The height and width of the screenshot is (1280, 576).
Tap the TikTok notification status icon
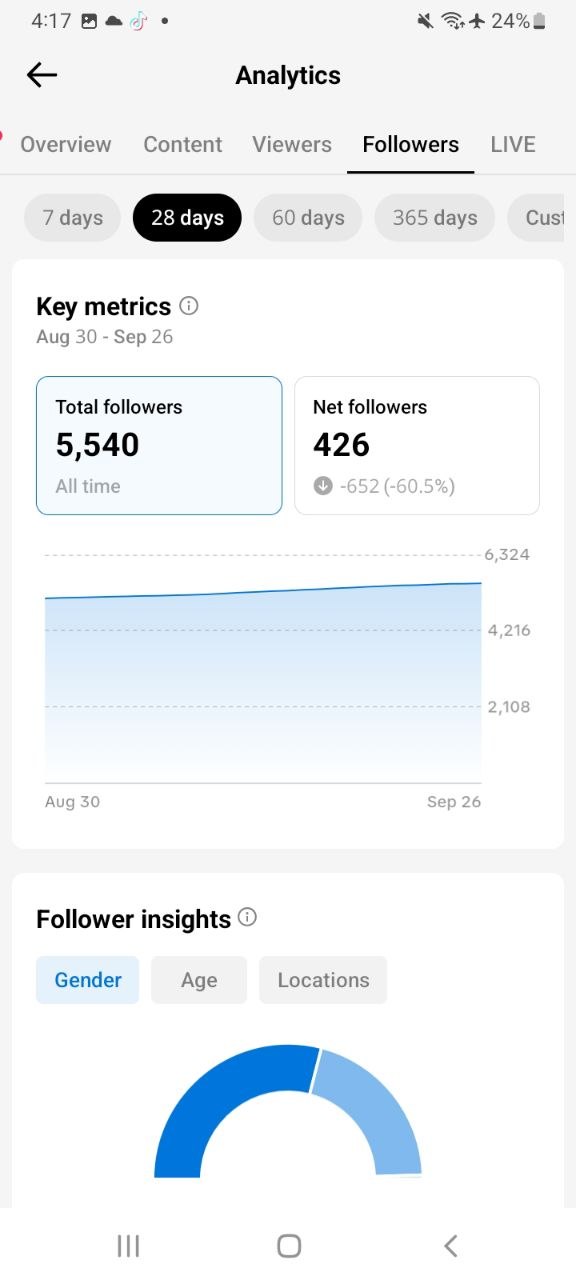139,21
